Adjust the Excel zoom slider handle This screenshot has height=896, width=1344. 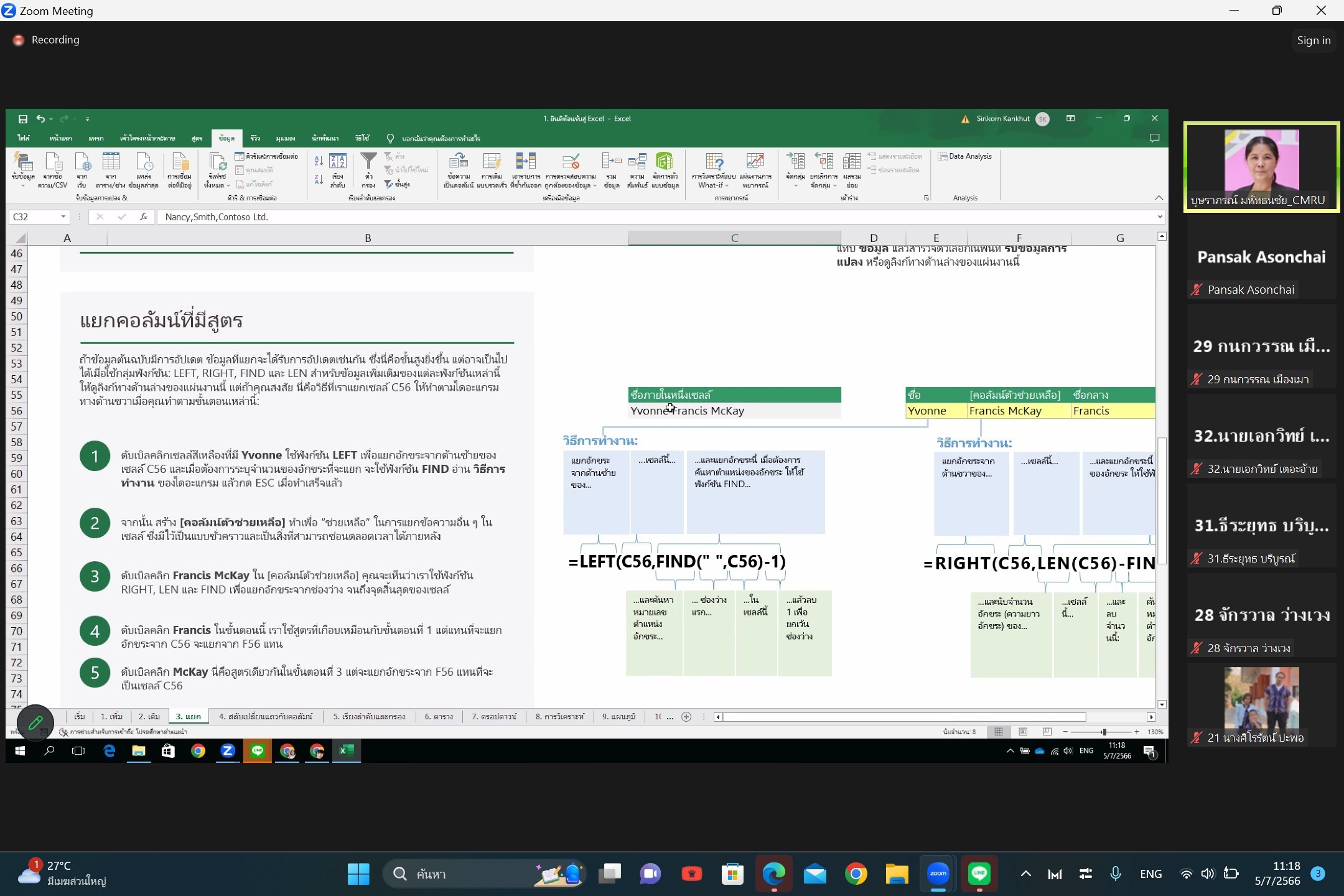[1104, 732]
